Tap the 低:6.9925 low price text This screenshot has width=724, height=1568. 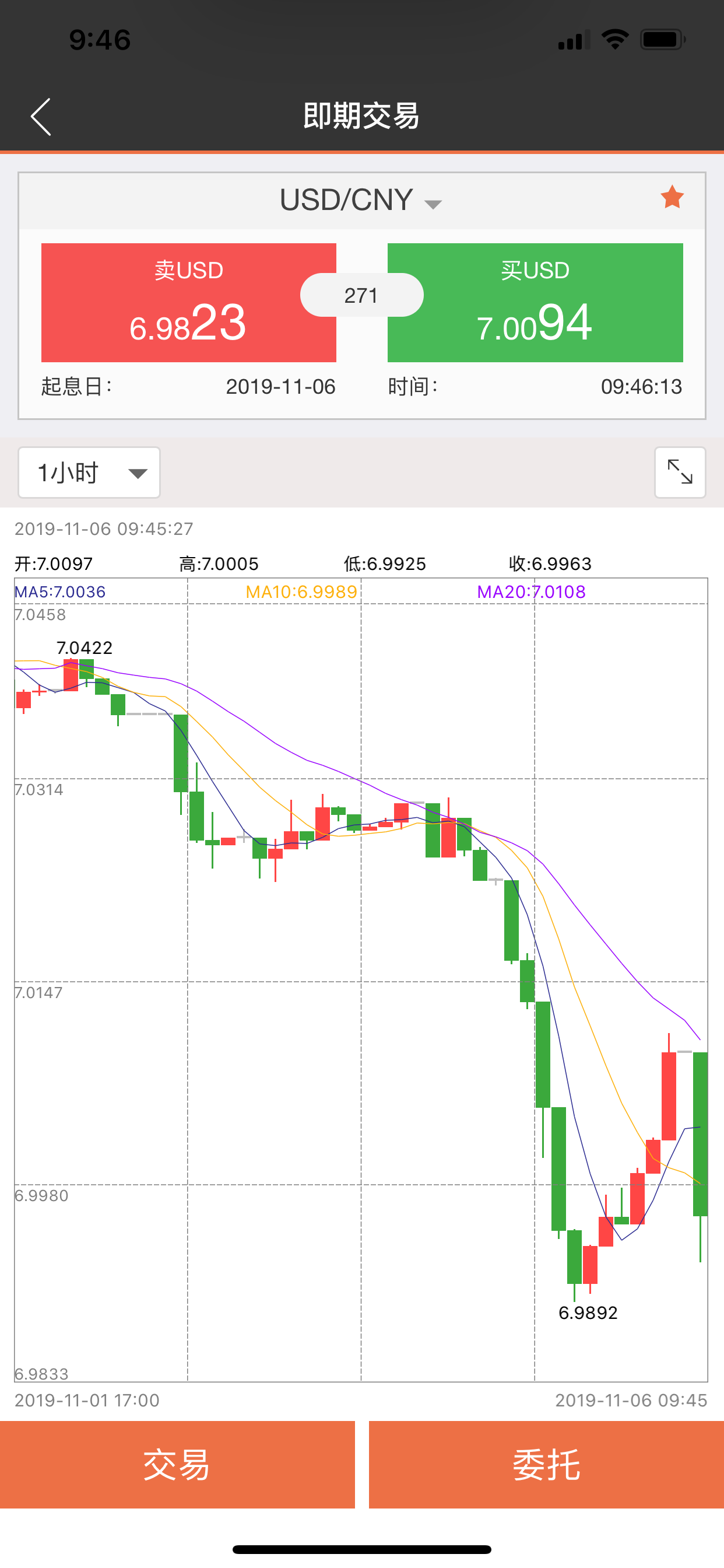tap(385, 563)
